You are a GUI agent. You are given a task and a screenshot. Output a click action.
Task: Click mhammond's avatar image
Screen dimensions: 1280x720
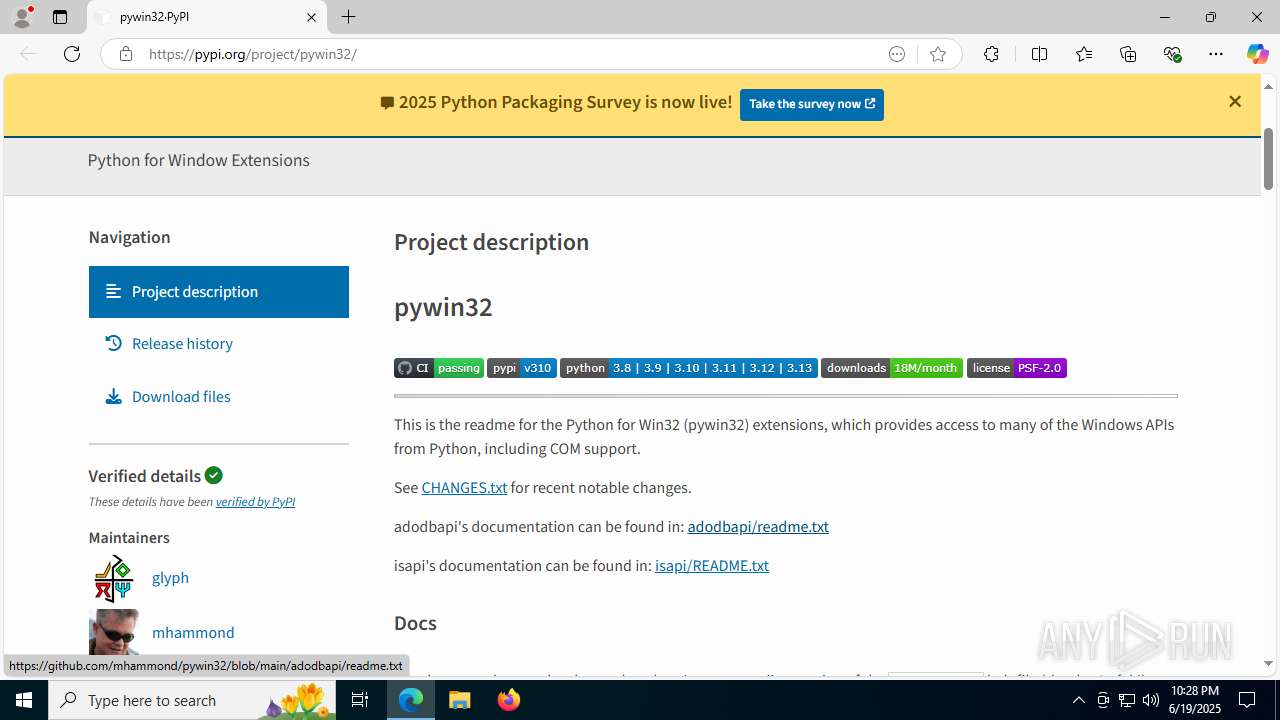tap(113, 632)
